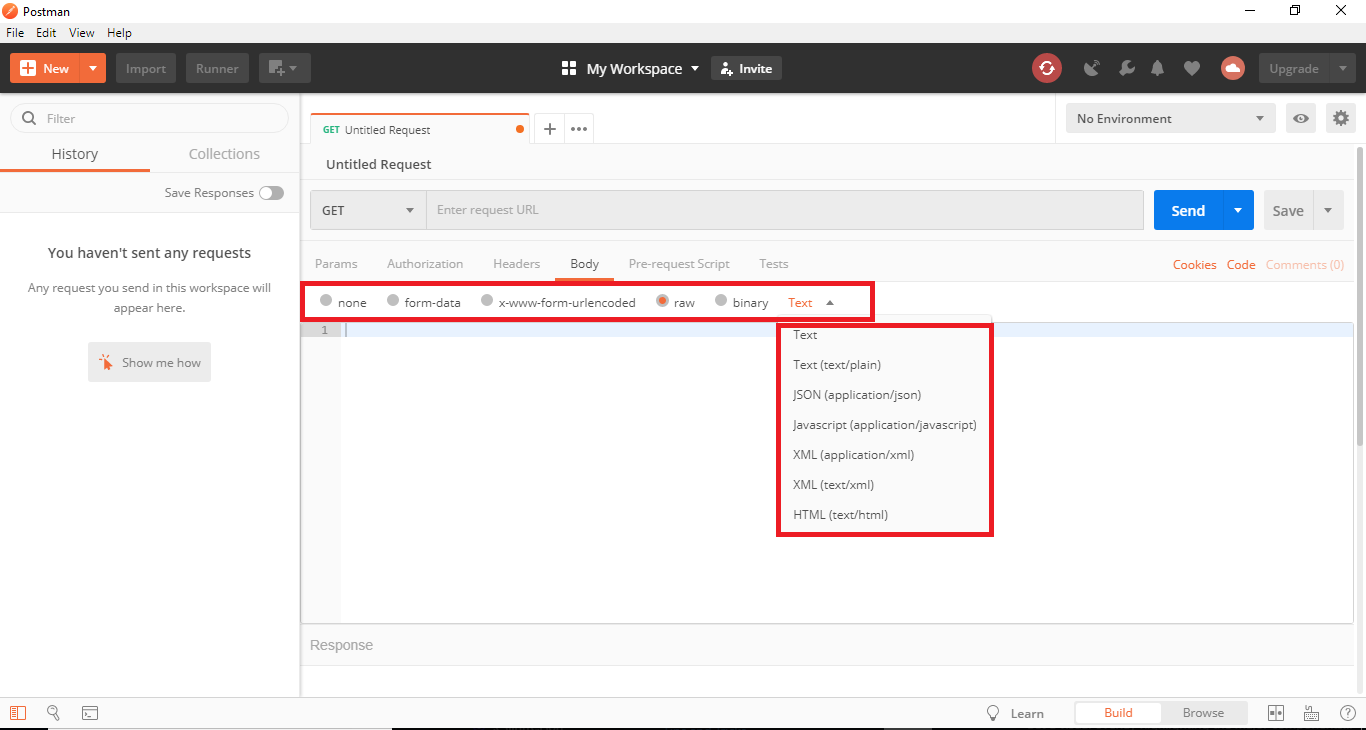Open the Postman console icon
The width and height of the screenshot is (1366, 730).
(x=90, y=713)
